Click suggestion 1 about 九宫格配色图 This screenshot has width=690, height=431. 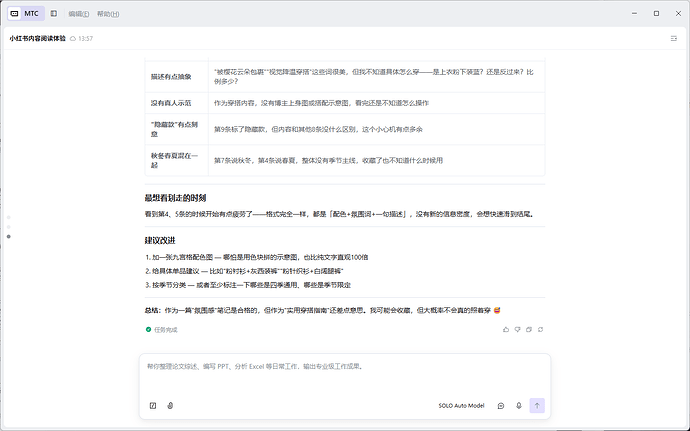coord(257,257)
